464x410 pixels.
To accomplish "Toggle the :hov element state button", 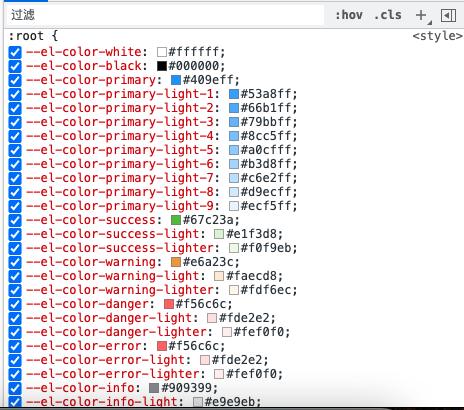I will pos(349,15).
